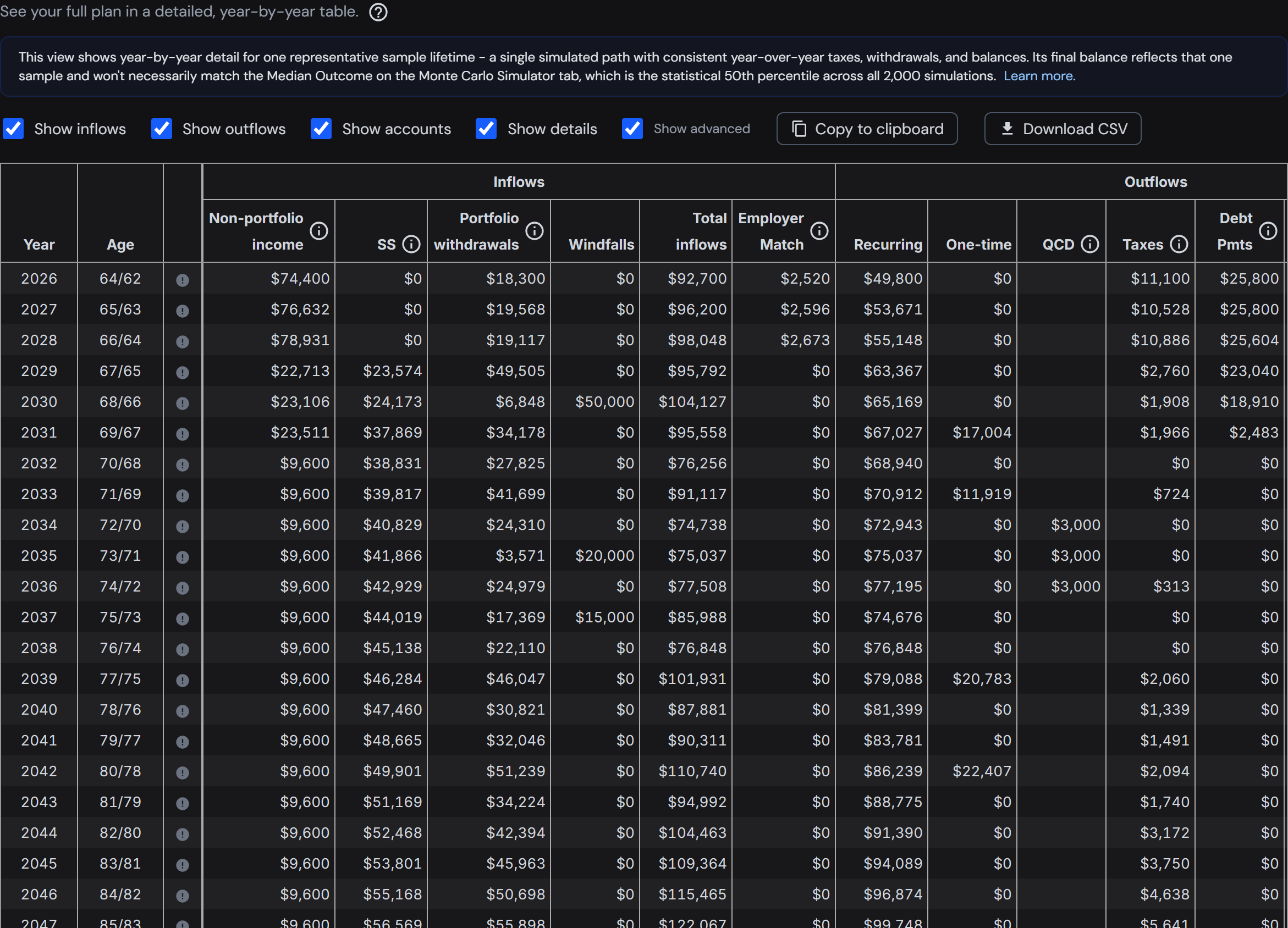The image size is (1288, 928).
Task: Click the row detail icon for 2026
Action: point(182,280)
